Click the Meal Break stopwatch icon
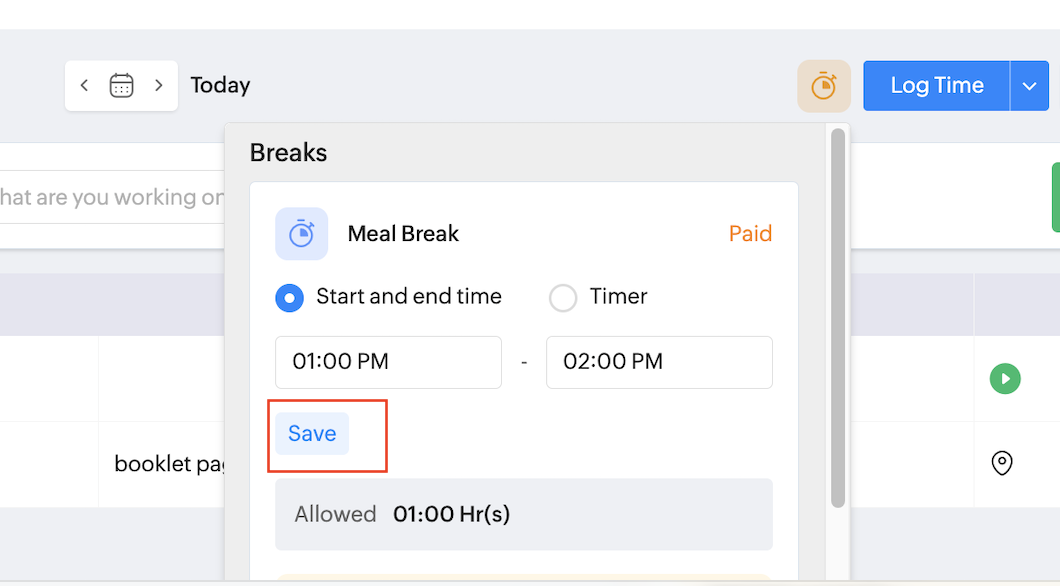This screenshot has height=586, width=1060. coord(301,234)
